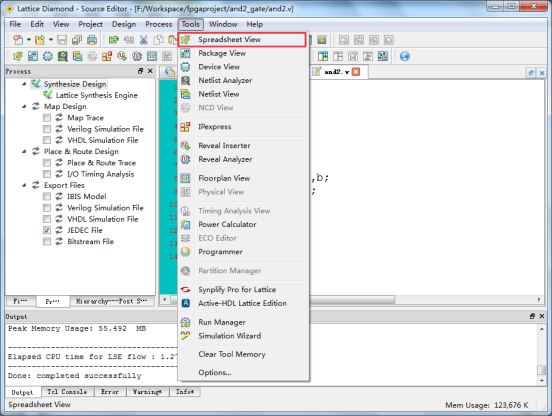Select Programmer from Tools menu
The height and width of the screenshot is (416, 552).
click(x=243, y=252)
